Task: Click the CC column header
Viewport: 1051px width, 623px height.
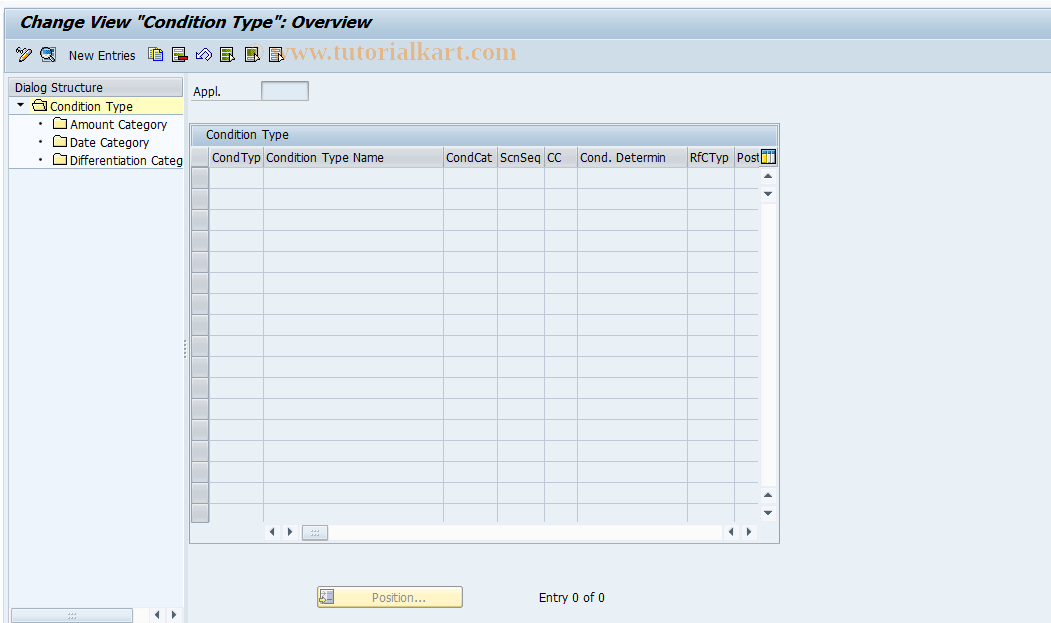Action: point(560,158)
